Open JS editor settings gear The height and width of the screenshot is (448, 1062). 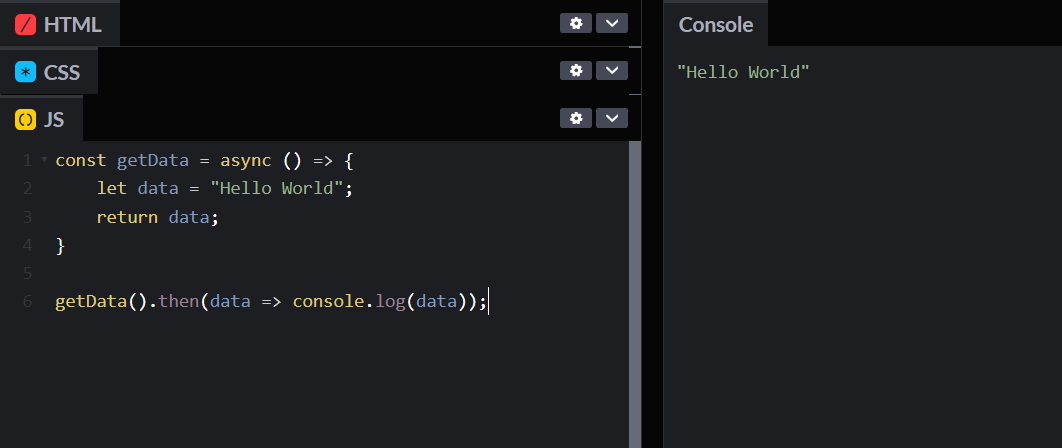pyautogui.click(x=575, y=118)
